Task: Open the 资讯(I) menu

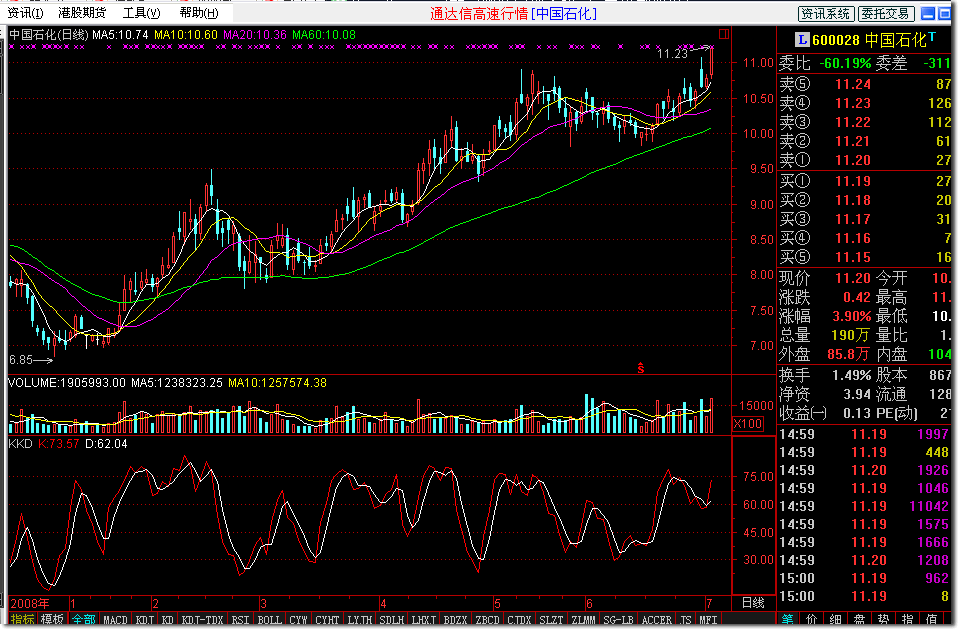Action: click(x=26, y=13)
